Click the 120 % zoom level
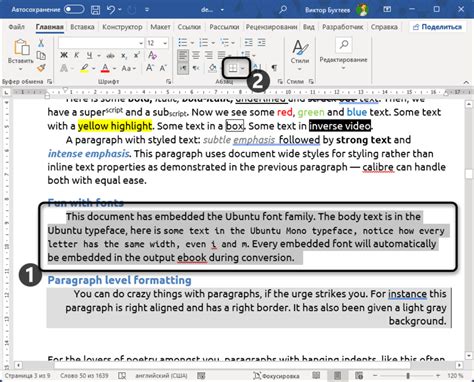 [456, 376]
